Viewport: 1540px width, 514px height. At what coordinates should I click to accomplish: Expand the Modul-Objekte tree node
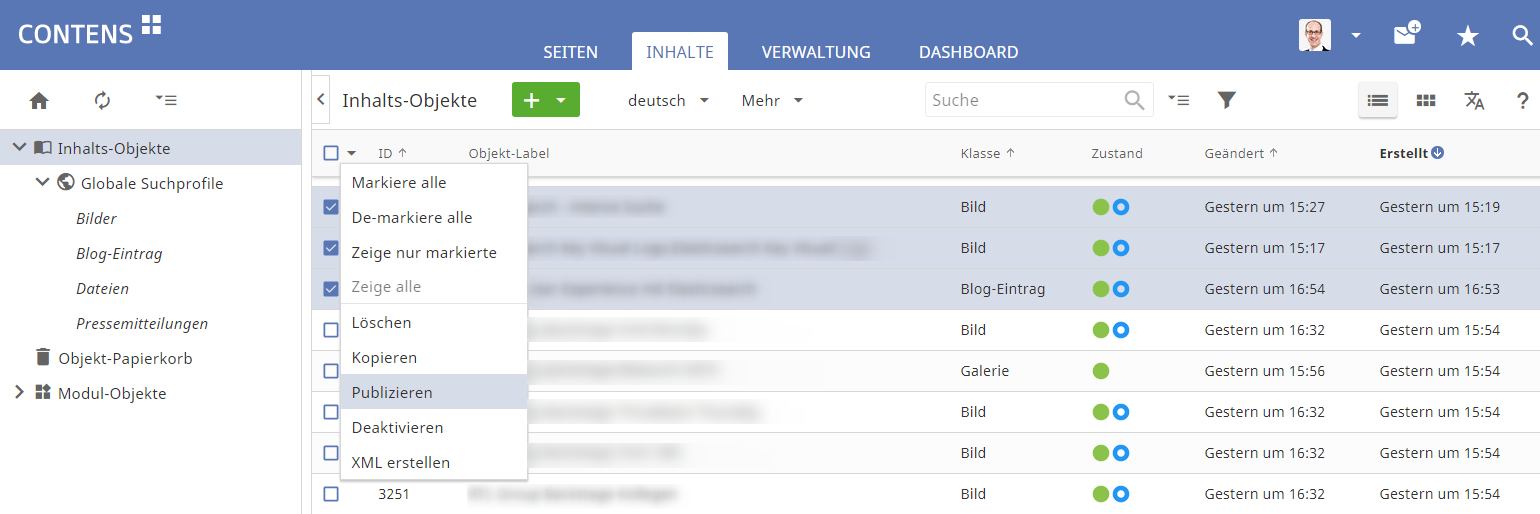pos(19,393)
